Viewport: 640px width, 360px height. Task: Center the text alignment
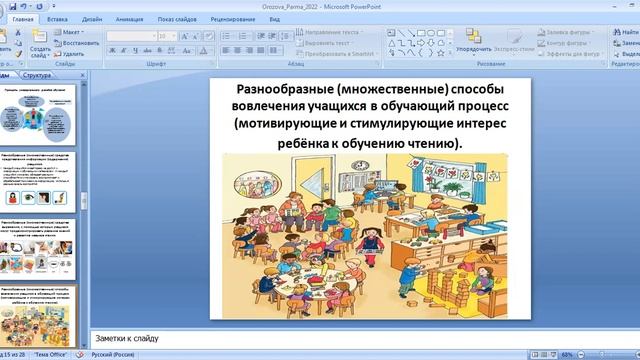click(x=237, y=51)
